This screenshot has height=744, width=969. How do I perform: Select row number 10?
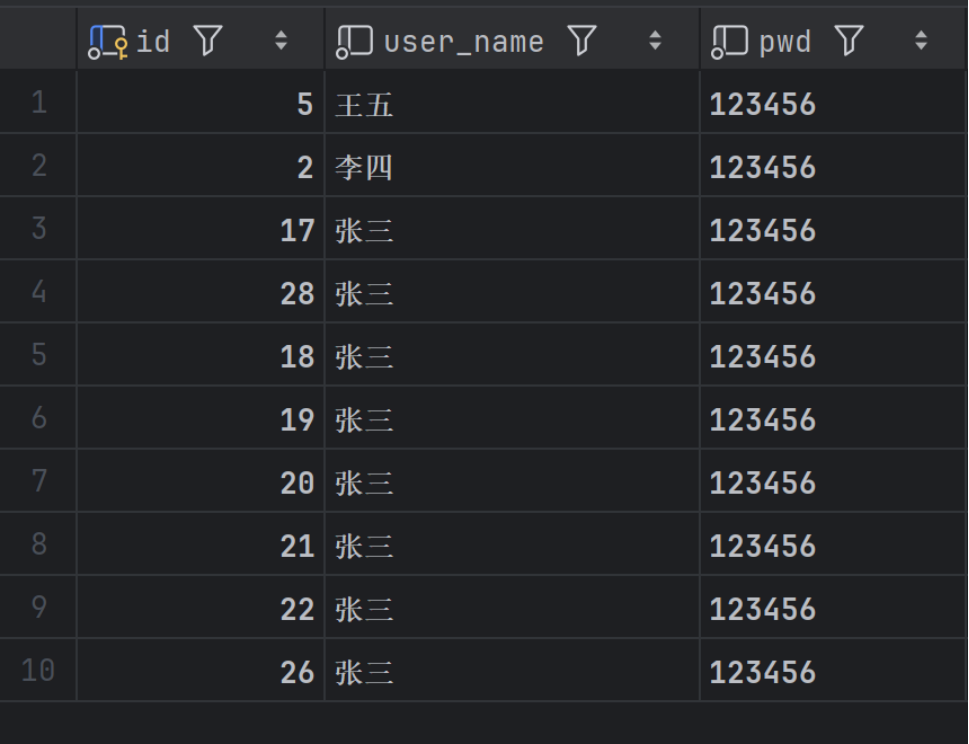pyautogui.click(x=38, y=670)
